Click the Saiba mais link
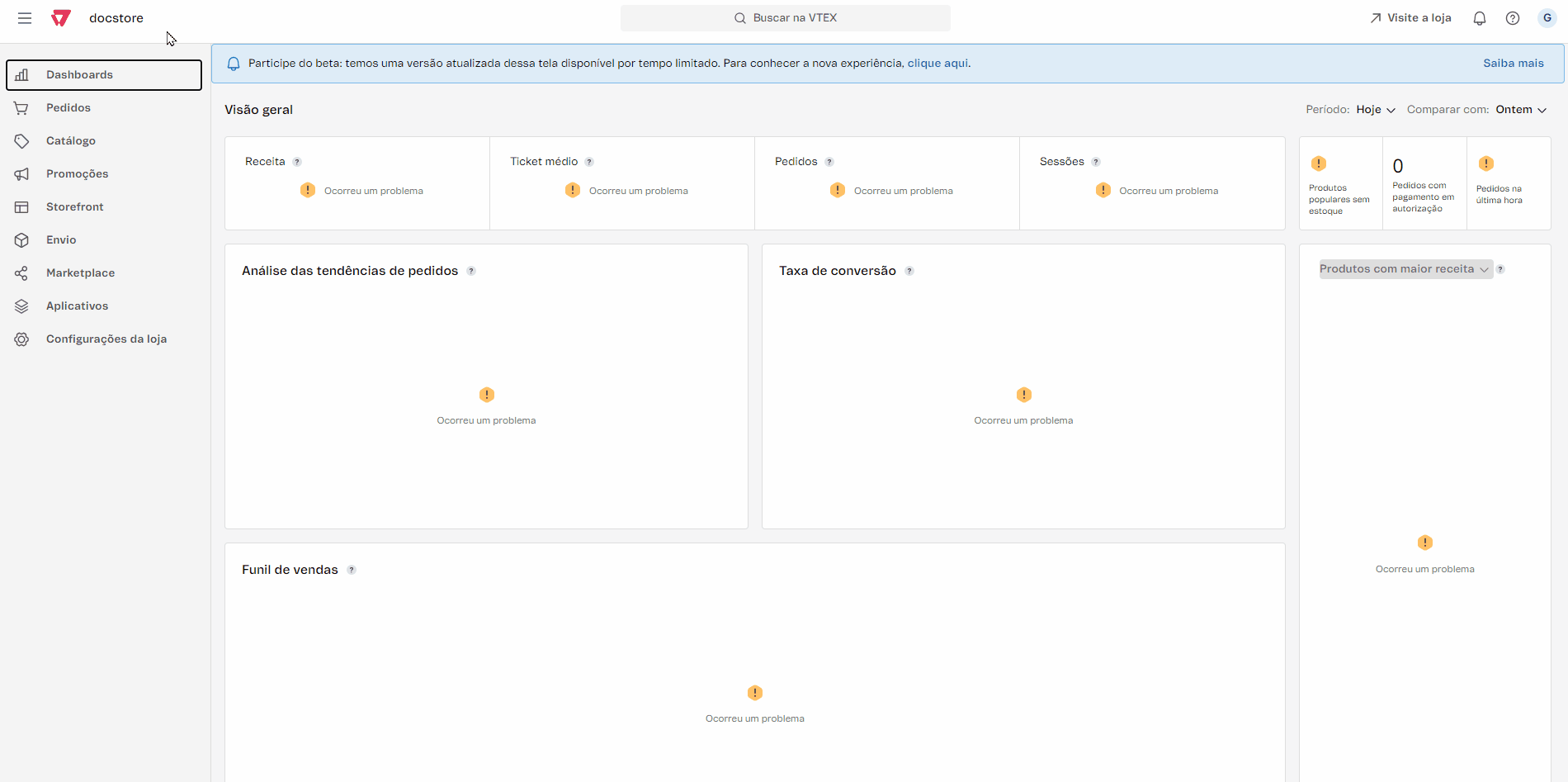1568x782 pixels. point(1513,64)
